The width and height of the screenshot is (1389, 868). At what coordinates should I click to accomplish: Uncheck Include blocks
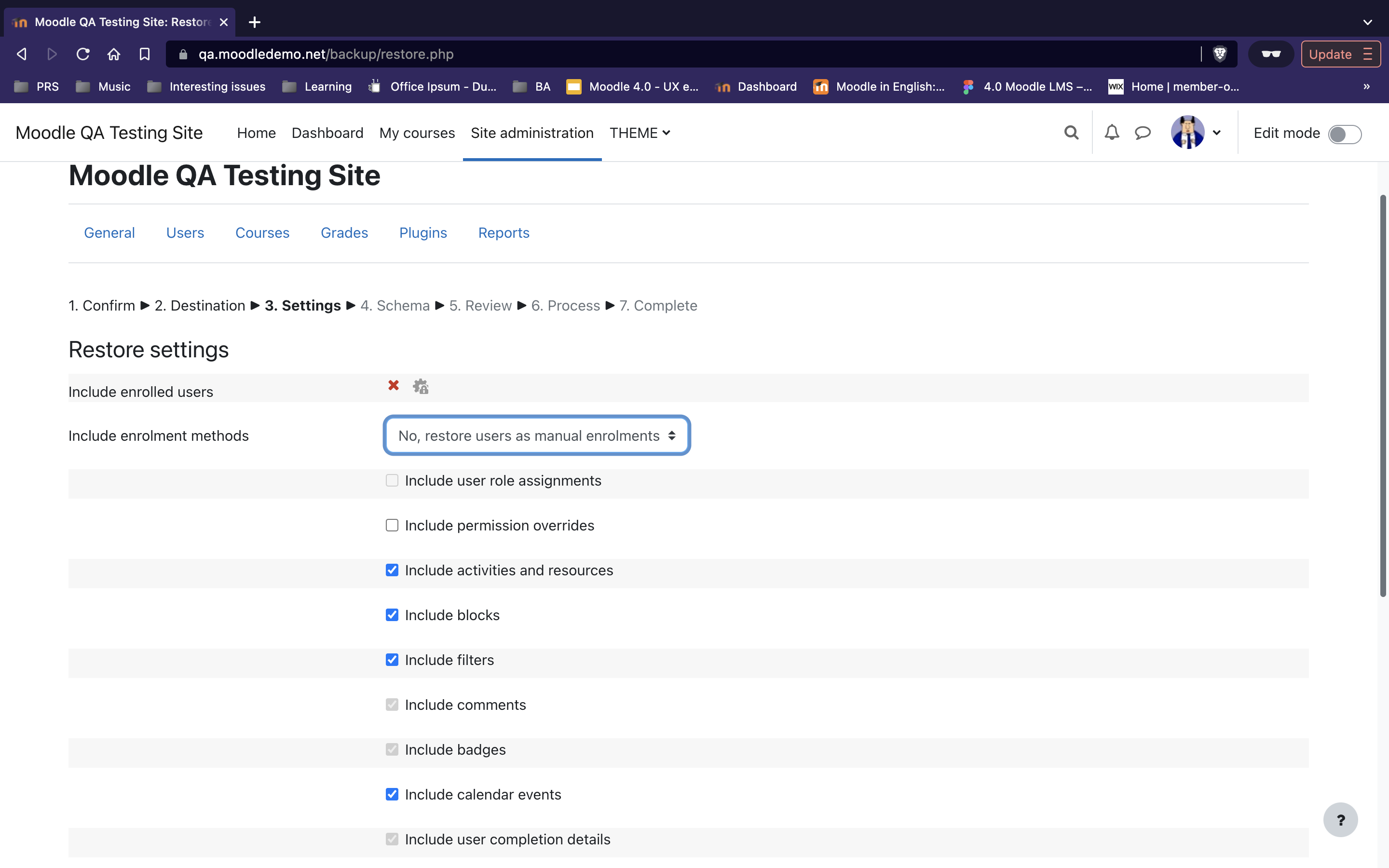pyautogui.click(x=392, y=615)
